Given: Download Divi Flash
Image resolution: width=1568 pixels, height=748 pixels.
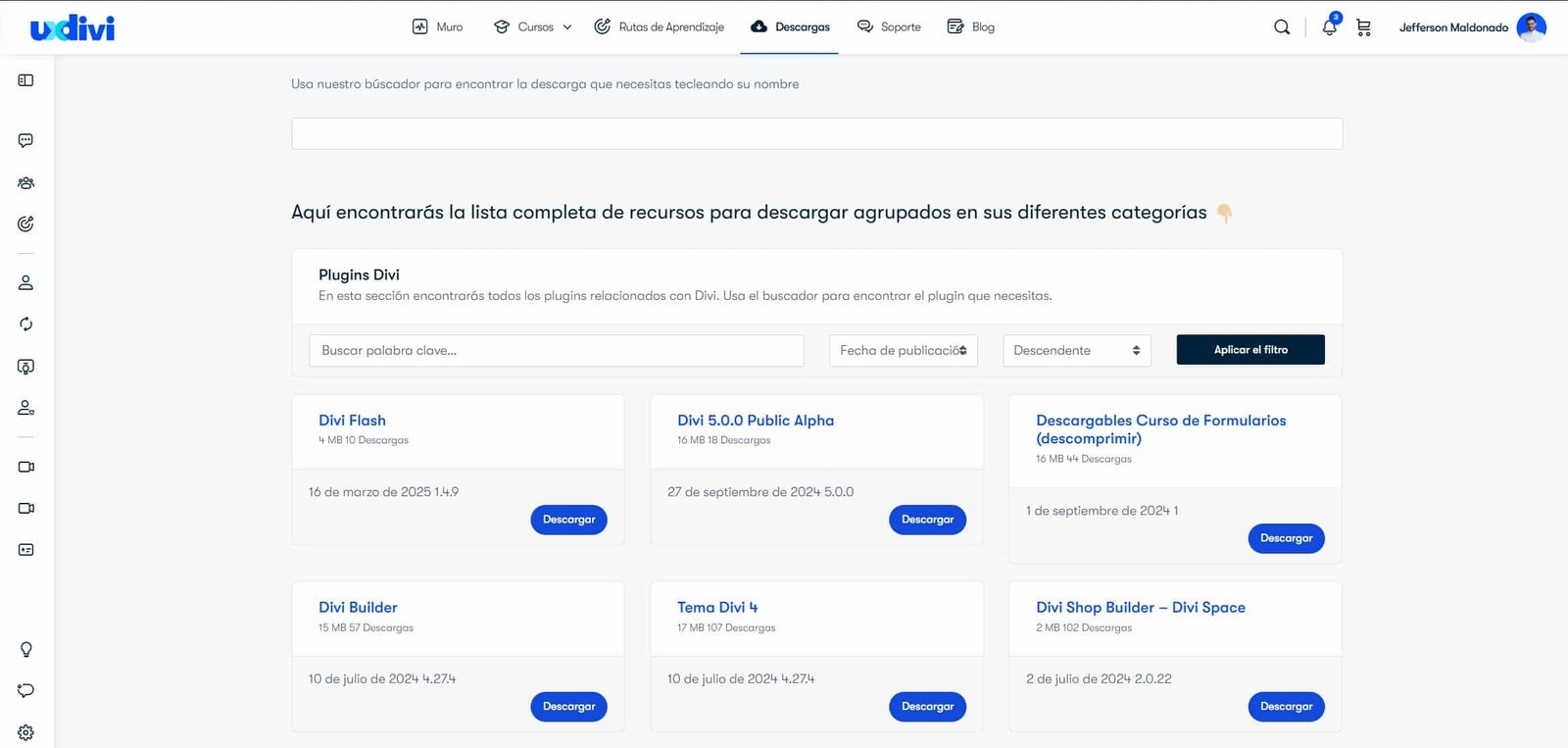Looking at the screenshot, I should pyautogui.click(x=568, y=520).
